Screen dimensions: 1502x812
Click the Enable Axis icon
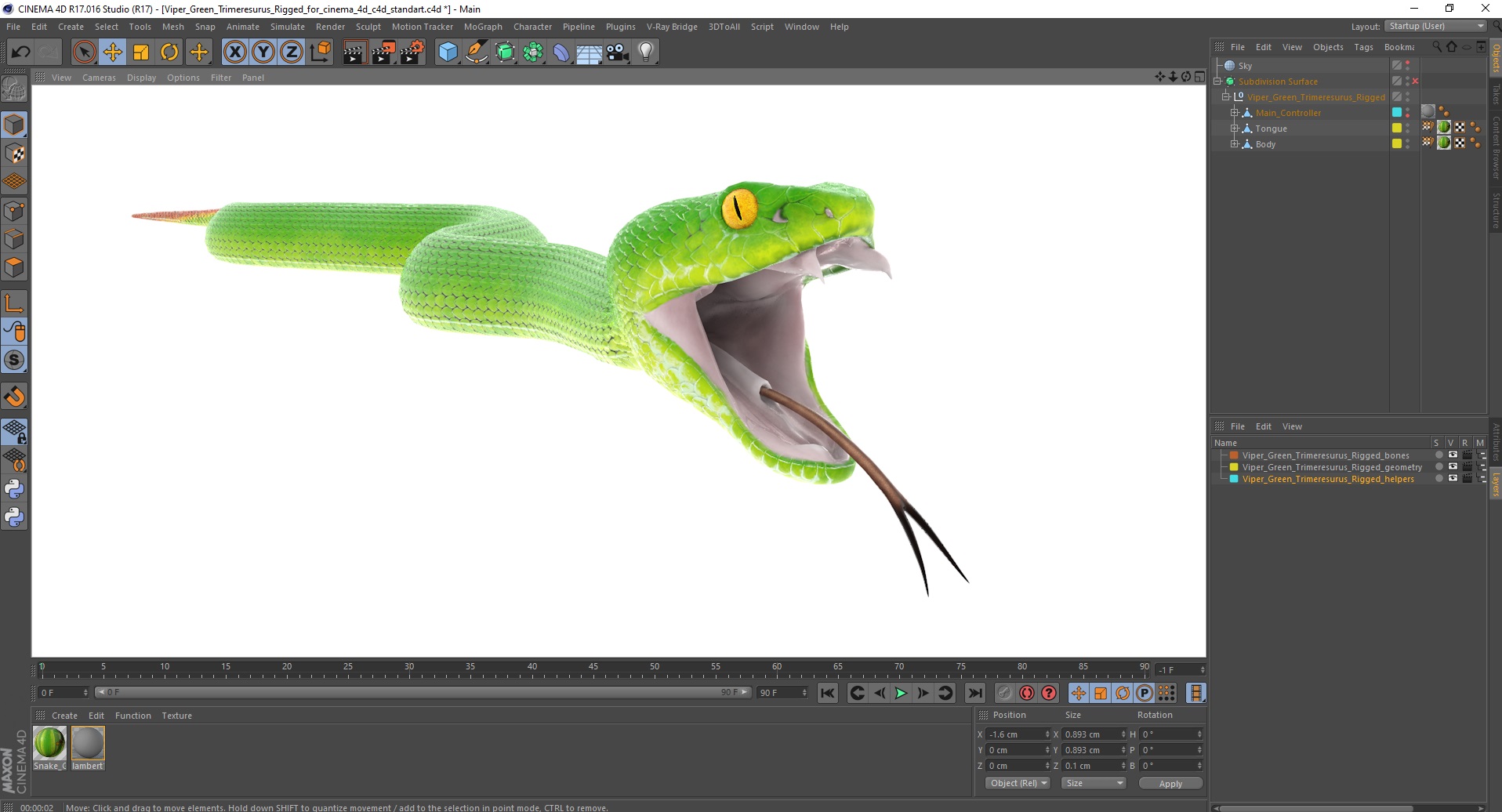coord(14,303)
